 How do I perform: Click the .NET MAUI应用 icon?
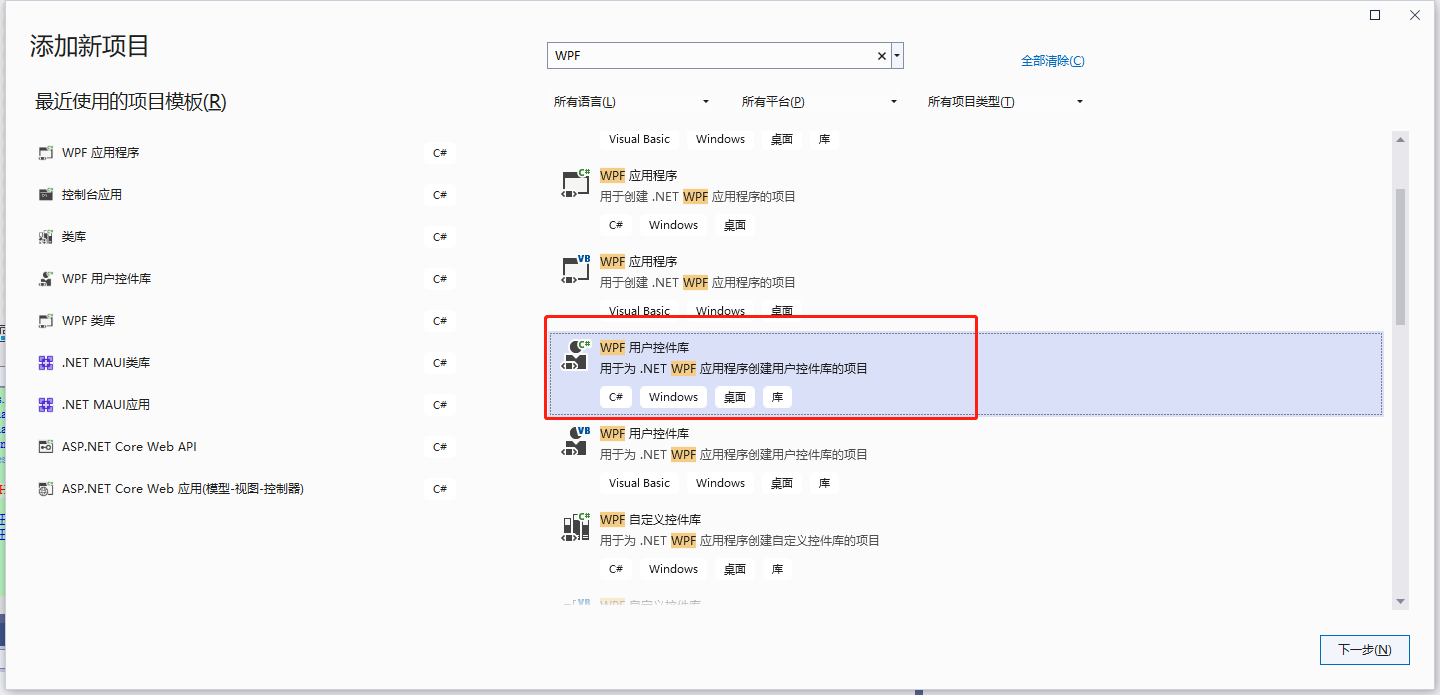click(45, 405)
